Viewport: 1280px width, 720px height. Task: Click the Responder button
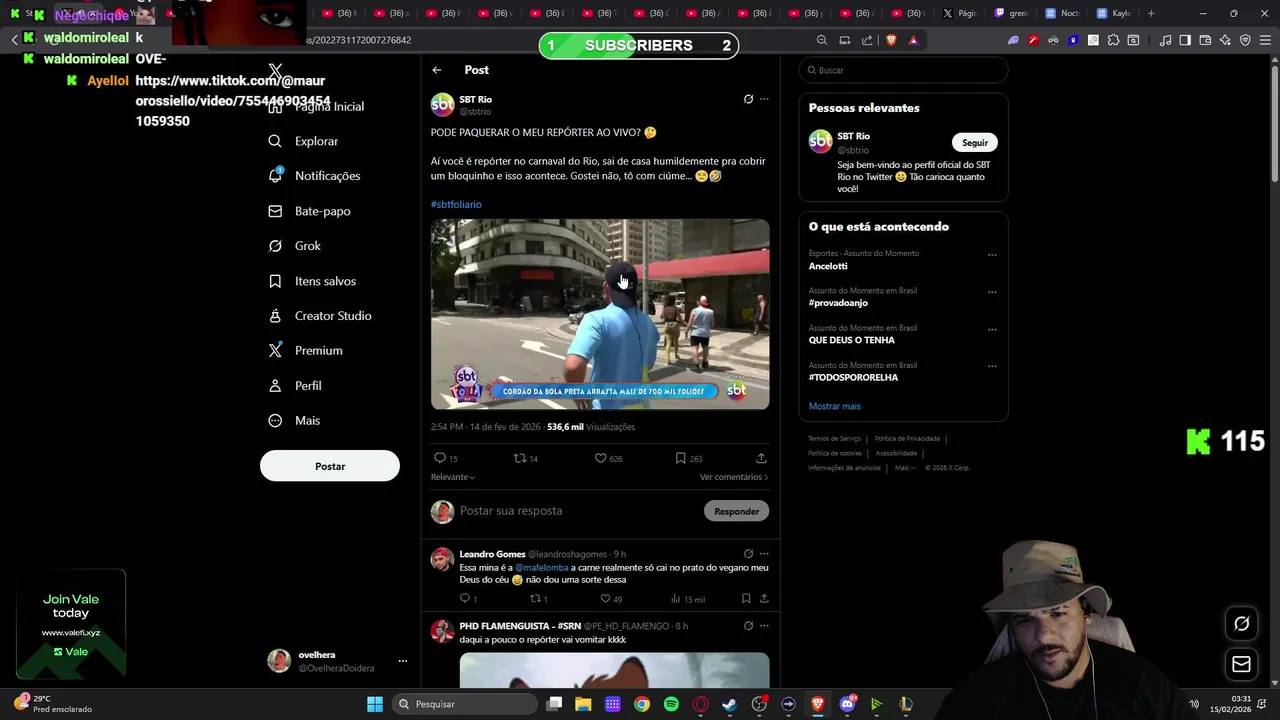pos(737,511)
